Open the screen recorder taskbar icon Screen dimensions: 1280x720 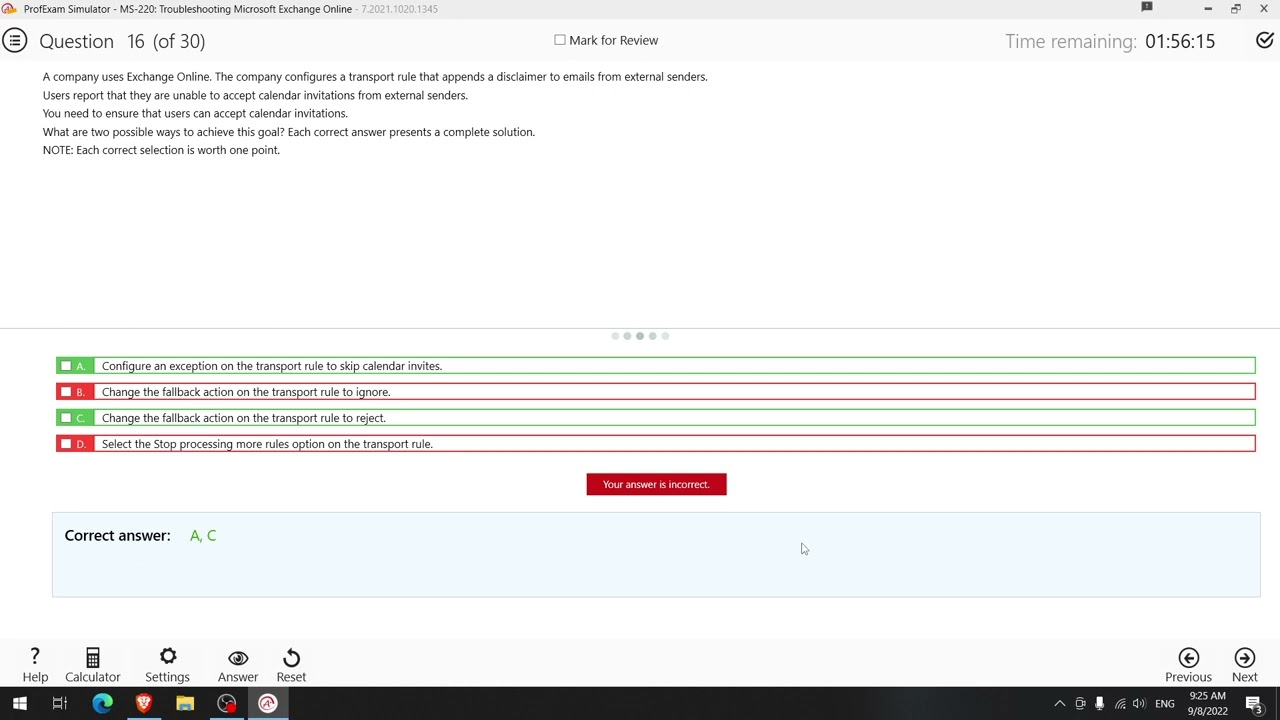[x=227, y=703]
